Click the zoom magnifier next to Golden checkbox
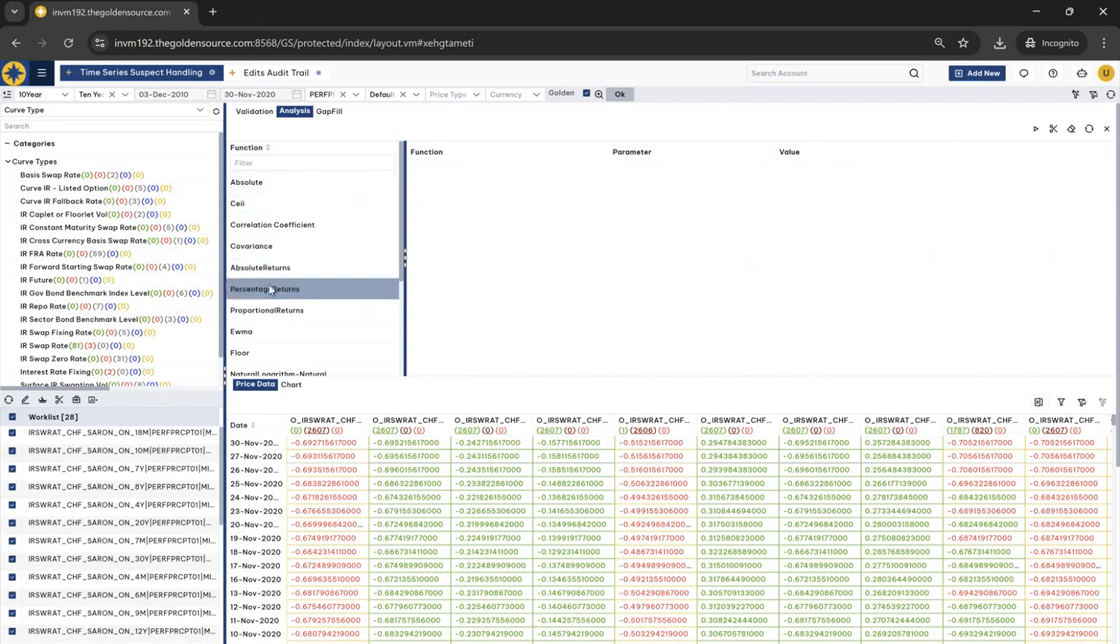The image size is (1120, 644). (x=599, y=94)
